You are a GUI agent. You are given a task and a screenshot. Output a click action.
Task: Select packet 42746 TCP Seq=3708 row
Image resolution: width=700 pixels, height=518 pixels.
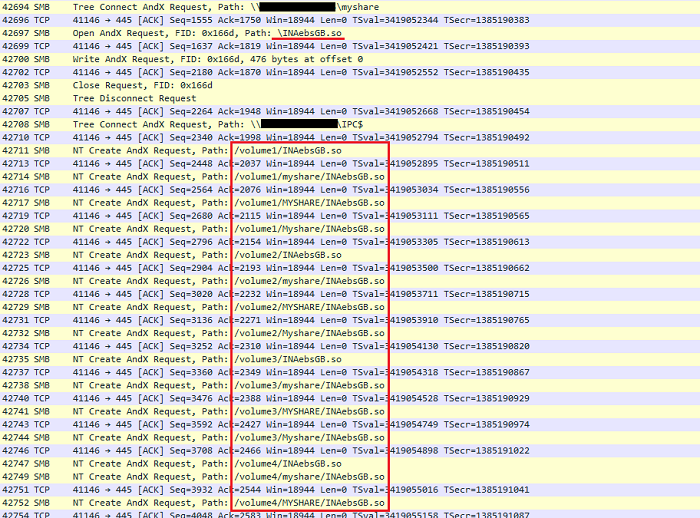(350, 451)
